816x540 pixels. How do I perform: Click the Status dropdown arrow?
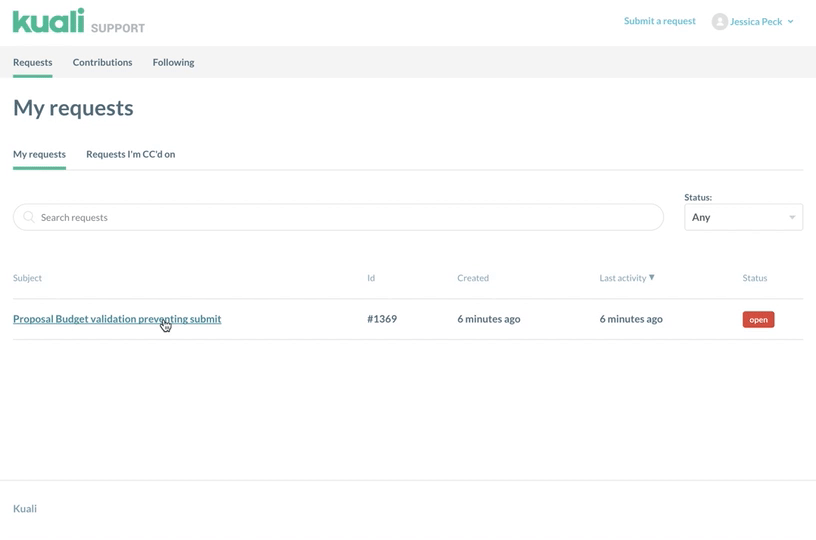click(x=792, y=217)
